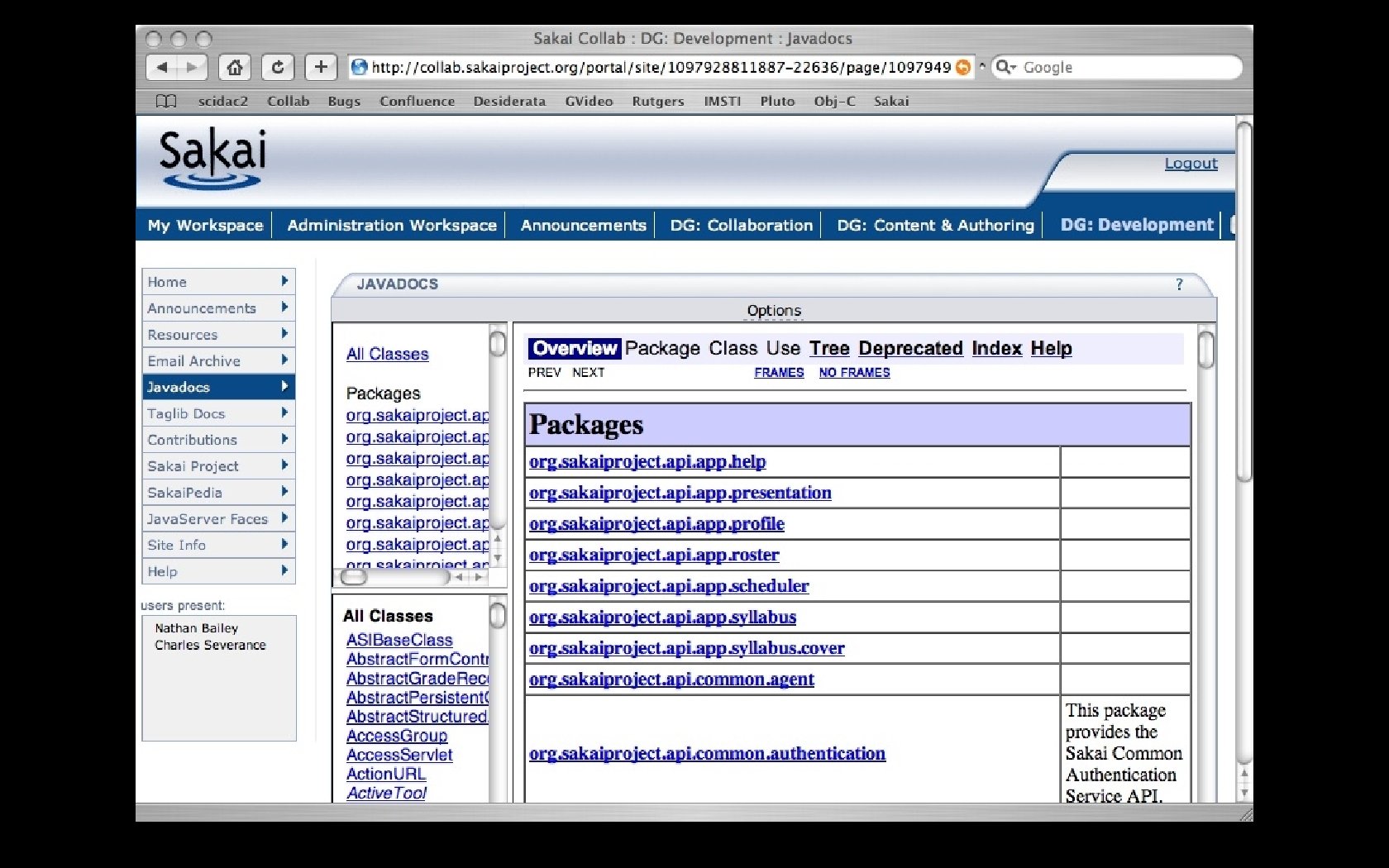
Task: Open Announcements in the left site menu
Action: (218, 308)
